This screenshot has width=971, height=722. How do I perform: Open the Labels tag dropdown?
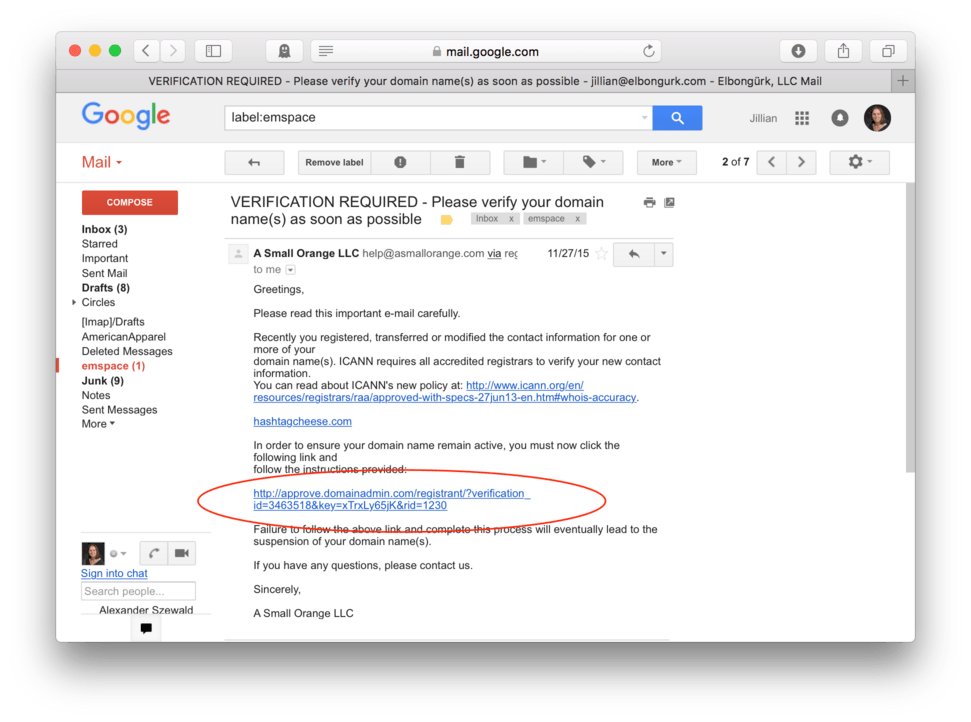[x=594, y=162]
